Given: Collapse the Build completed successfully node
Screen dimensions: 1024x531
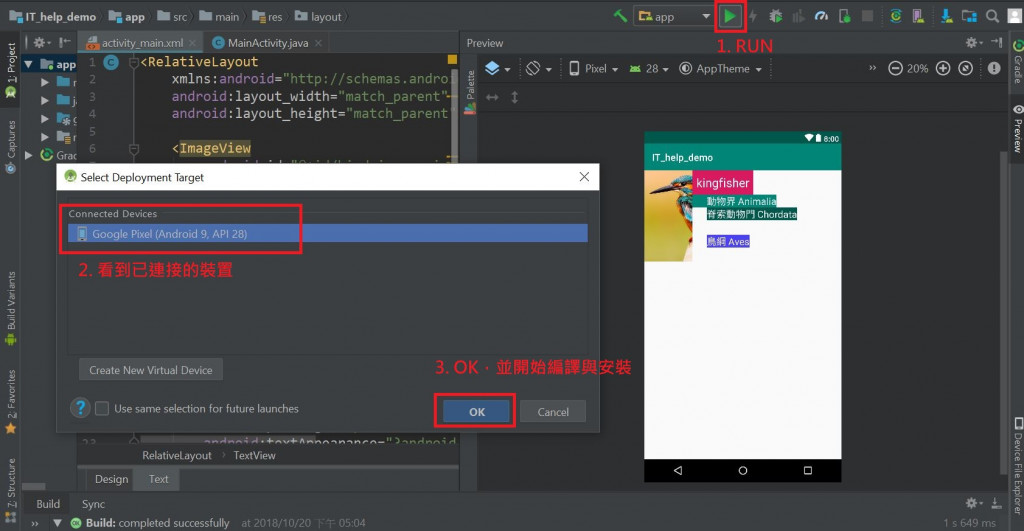Looking at the screenshot, I should tap(57, 523).
